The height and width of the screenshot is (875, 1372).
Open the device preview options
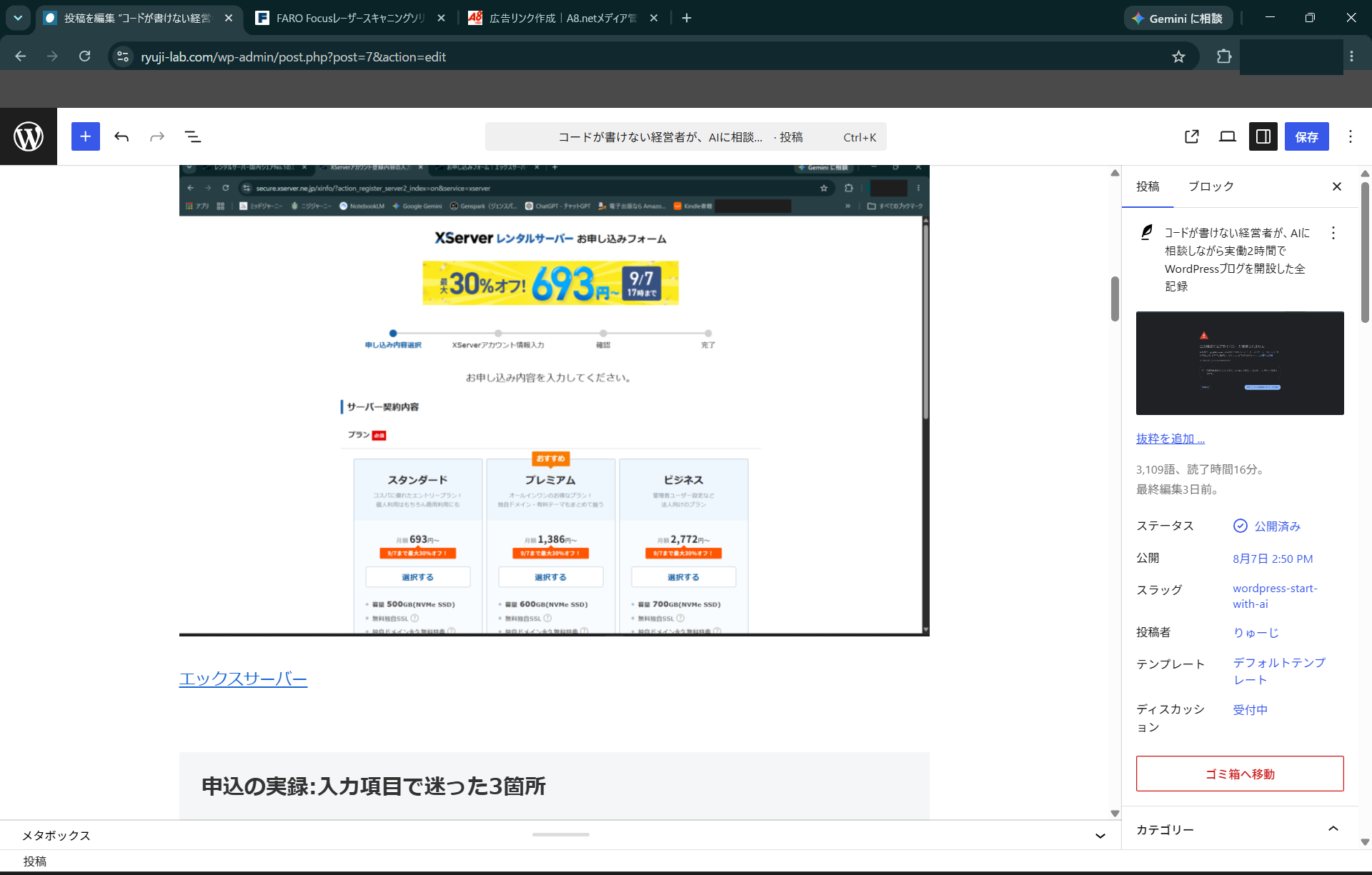[1228, 136]
